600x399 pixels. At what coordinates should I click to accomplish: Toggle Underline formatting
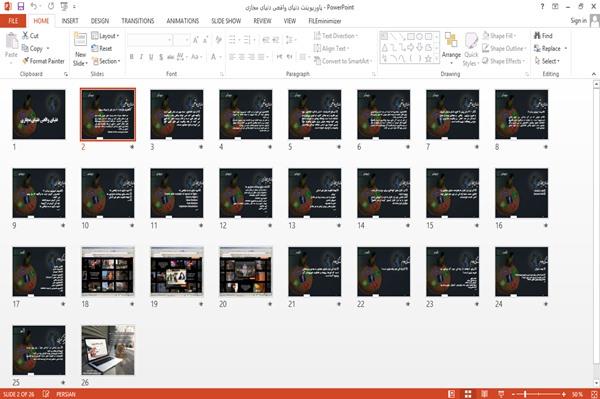[151, 57]
